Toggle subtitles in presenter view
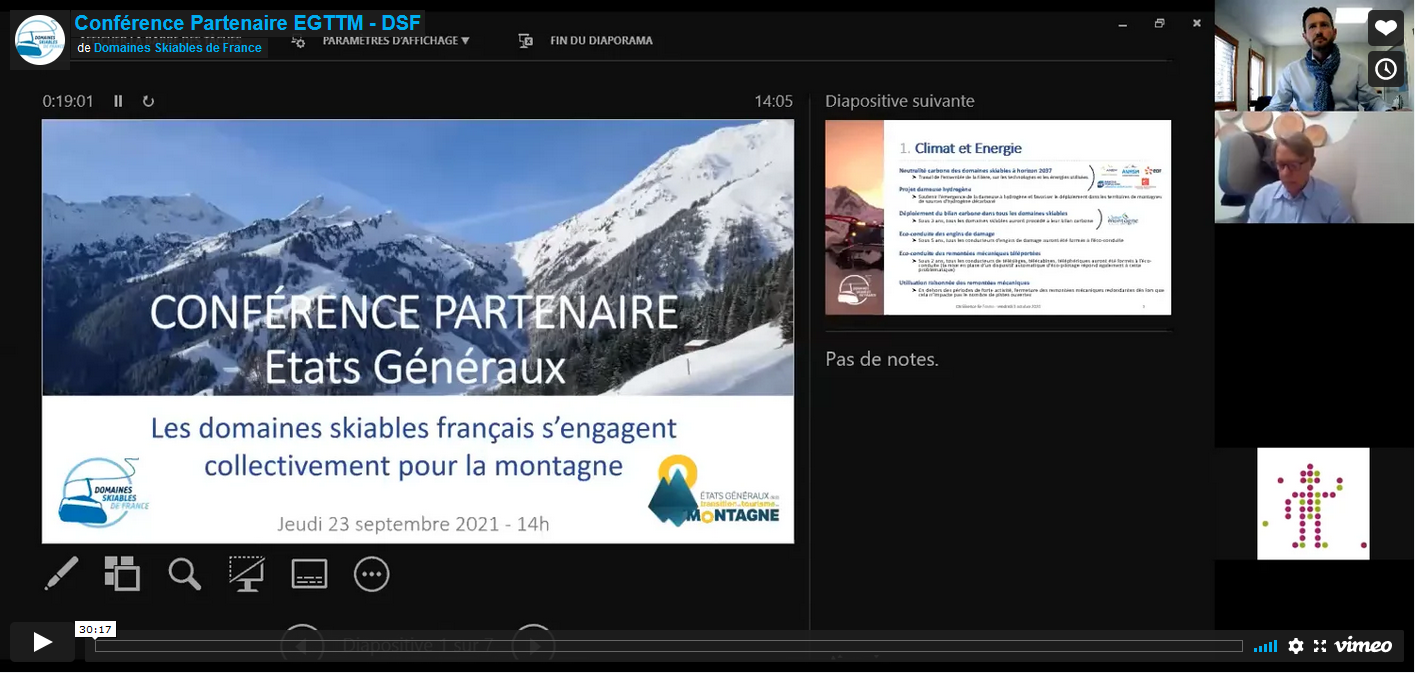The width and height of the screenshot is (1420, 676). pyautogui.click(x=309, y=574)
